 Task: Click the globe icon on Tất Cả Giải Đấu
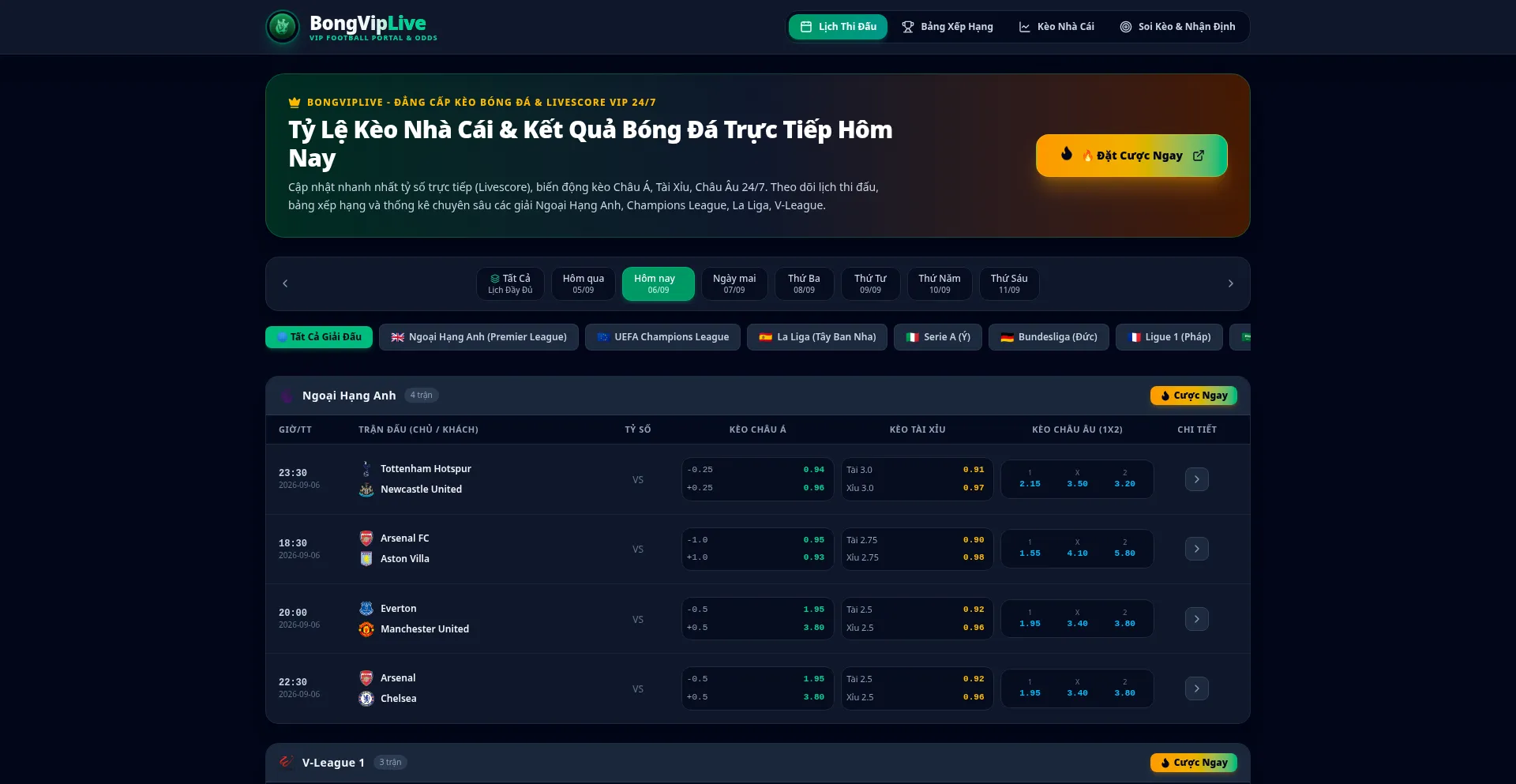282,337
